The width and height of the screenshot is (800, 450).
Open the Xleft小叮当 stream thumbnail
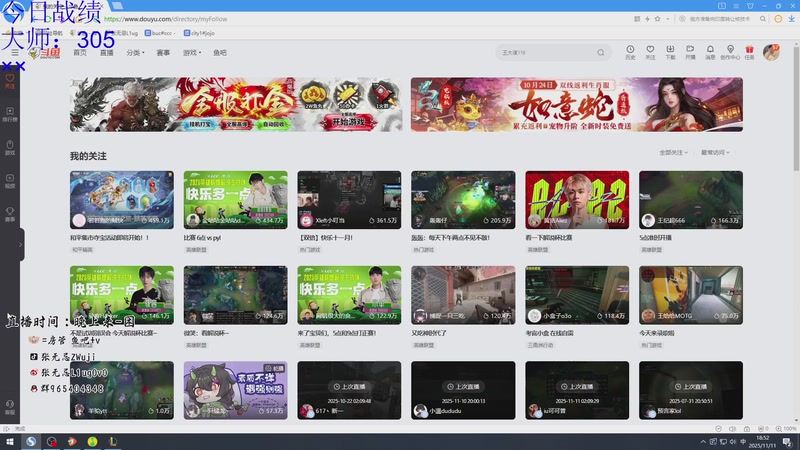coord(349,199)
